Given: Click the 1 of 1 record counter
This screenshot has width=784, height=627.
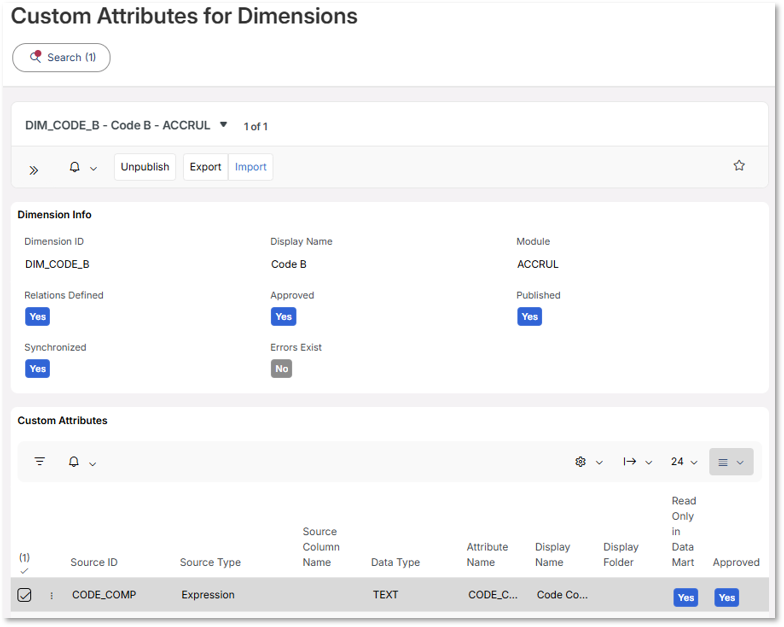Looking at the screenshot, I should (256, 126).
